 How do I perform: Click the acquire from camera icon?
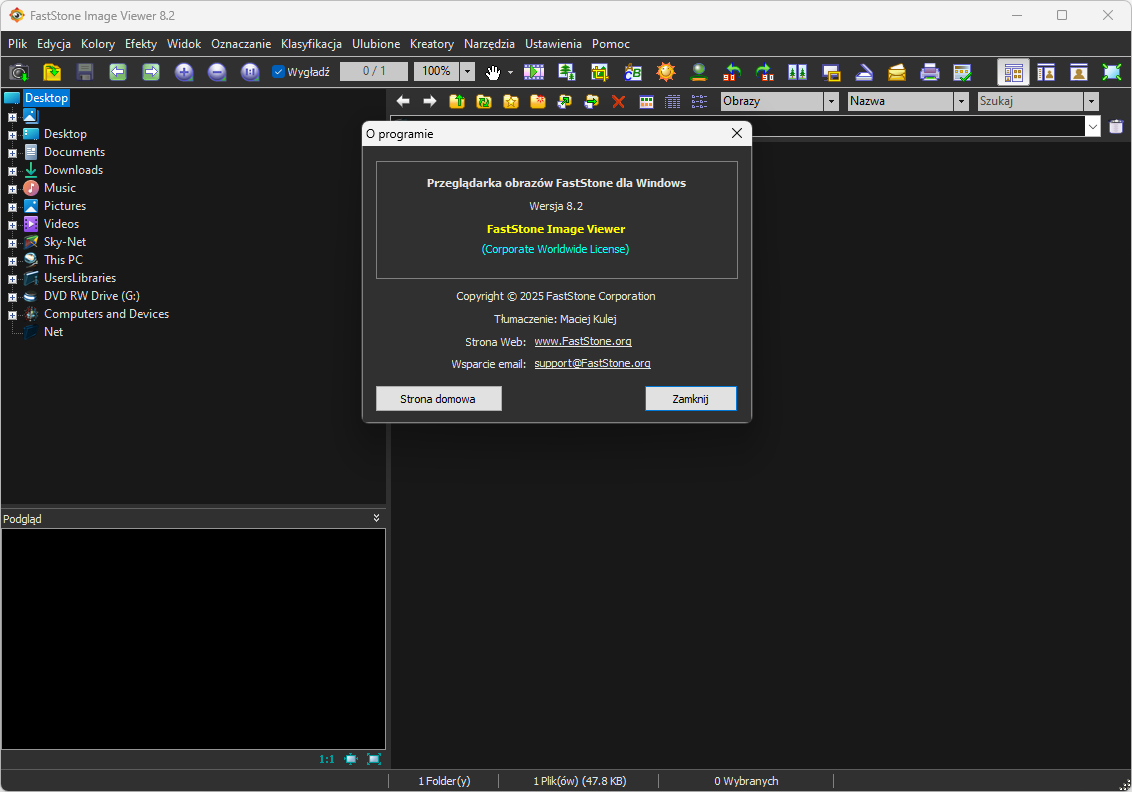19,71
